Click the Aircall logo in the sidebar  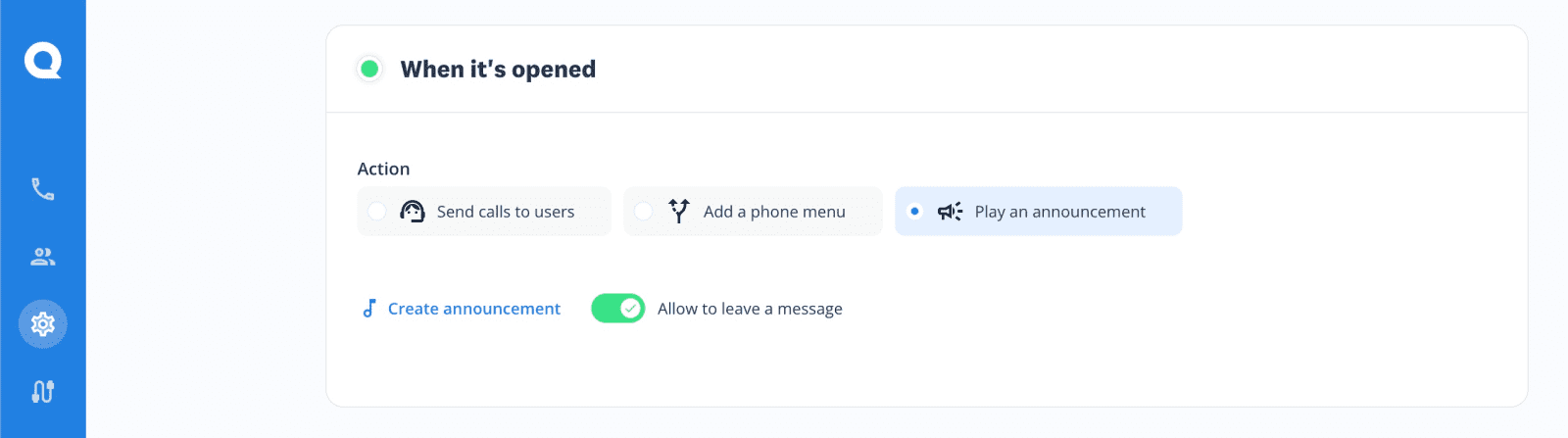[43, 62]
